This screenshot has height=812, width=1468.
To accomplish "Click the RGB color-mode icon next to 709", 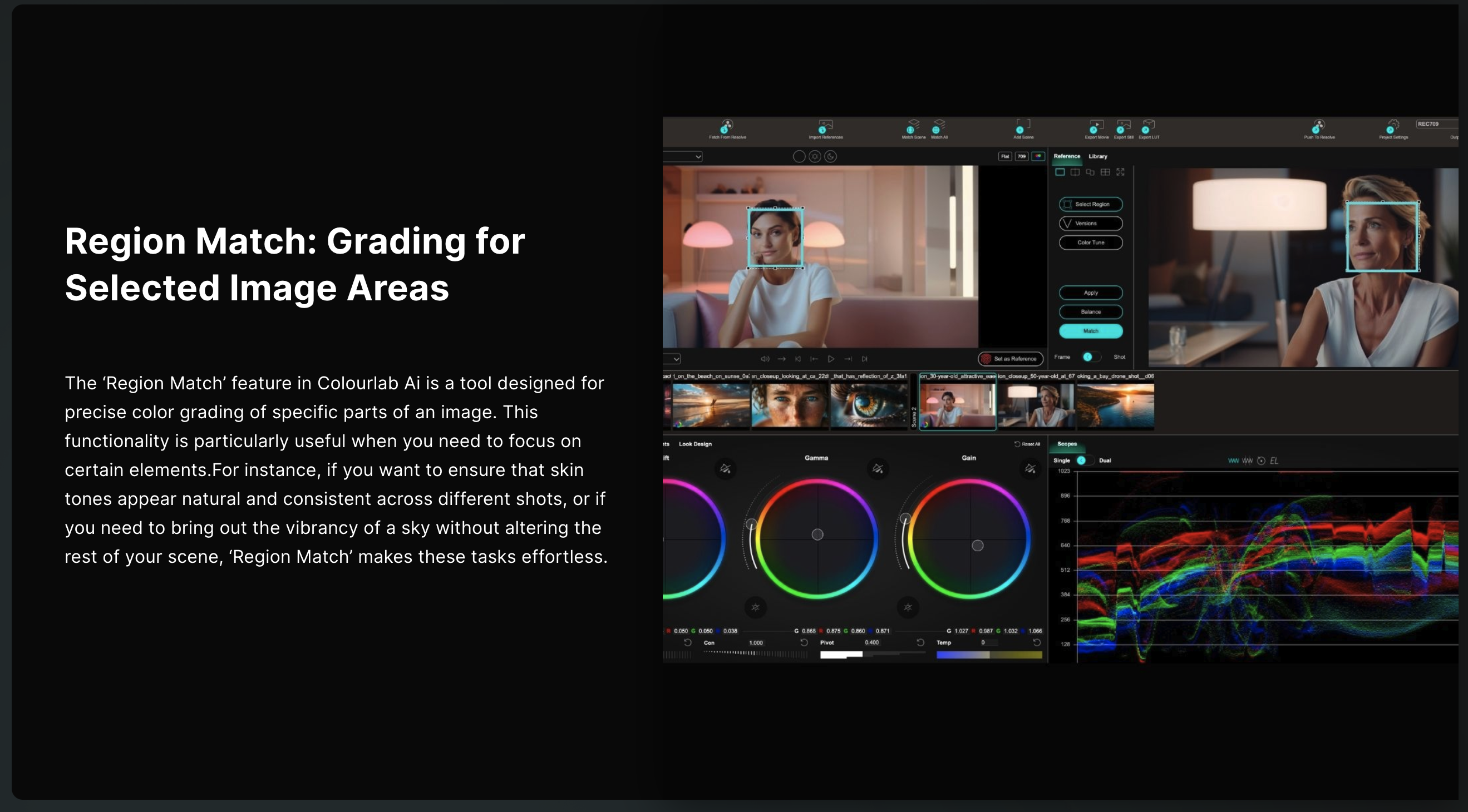I will coord(1038,156).
